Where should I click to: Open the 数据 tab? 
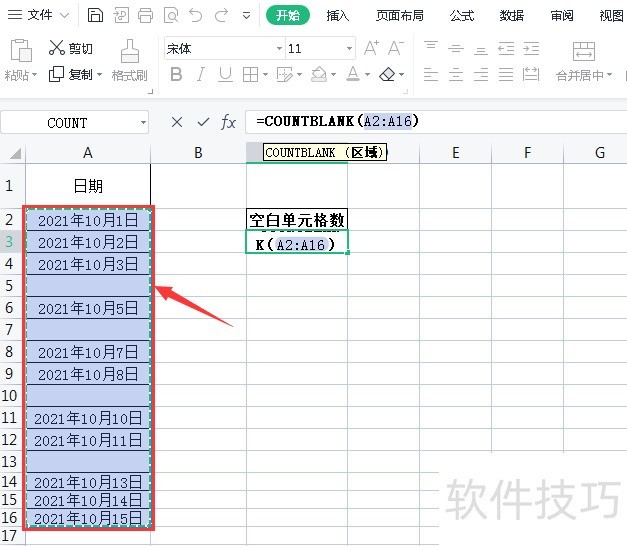(x=511, y=16)
